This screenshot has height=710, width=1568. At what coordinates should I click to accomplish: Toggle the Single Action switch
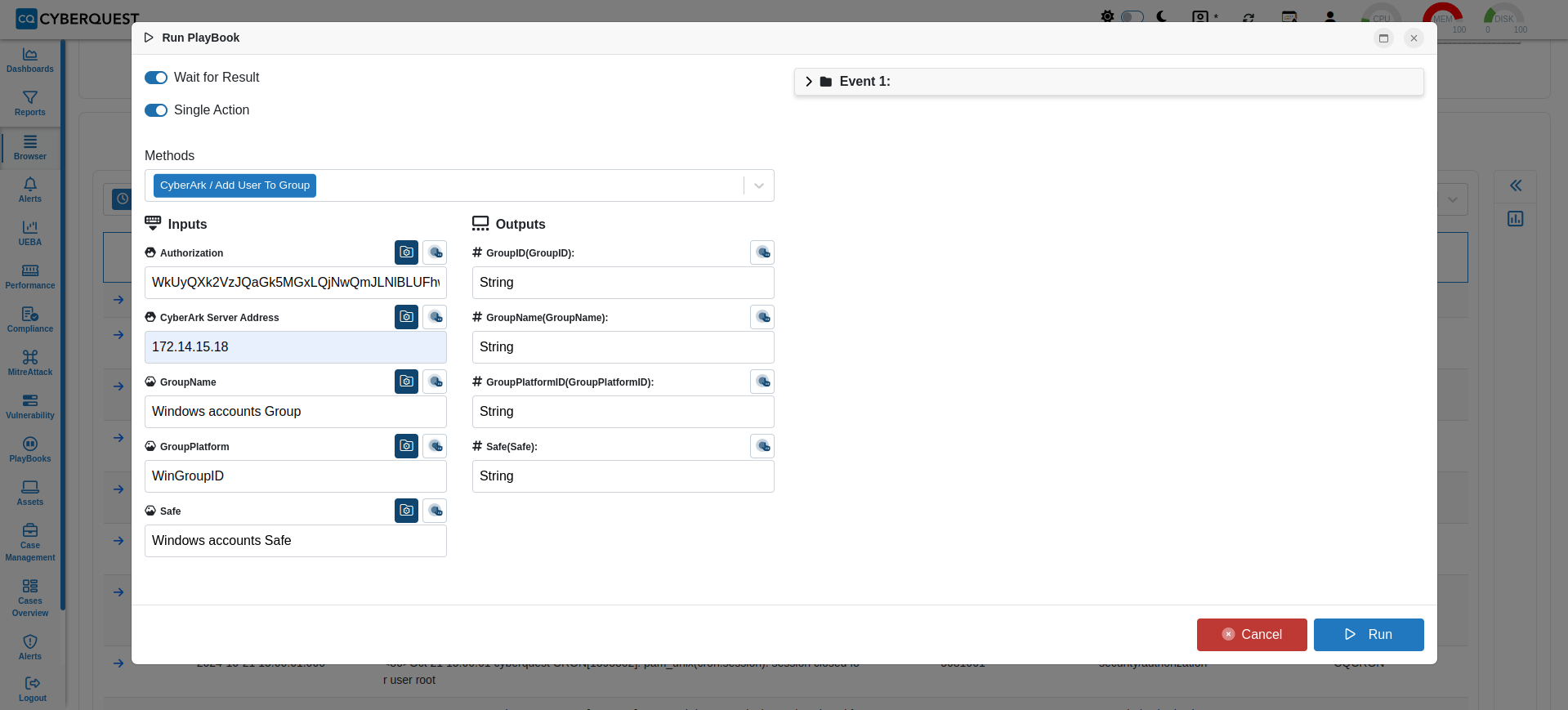[x=156, y=110]
